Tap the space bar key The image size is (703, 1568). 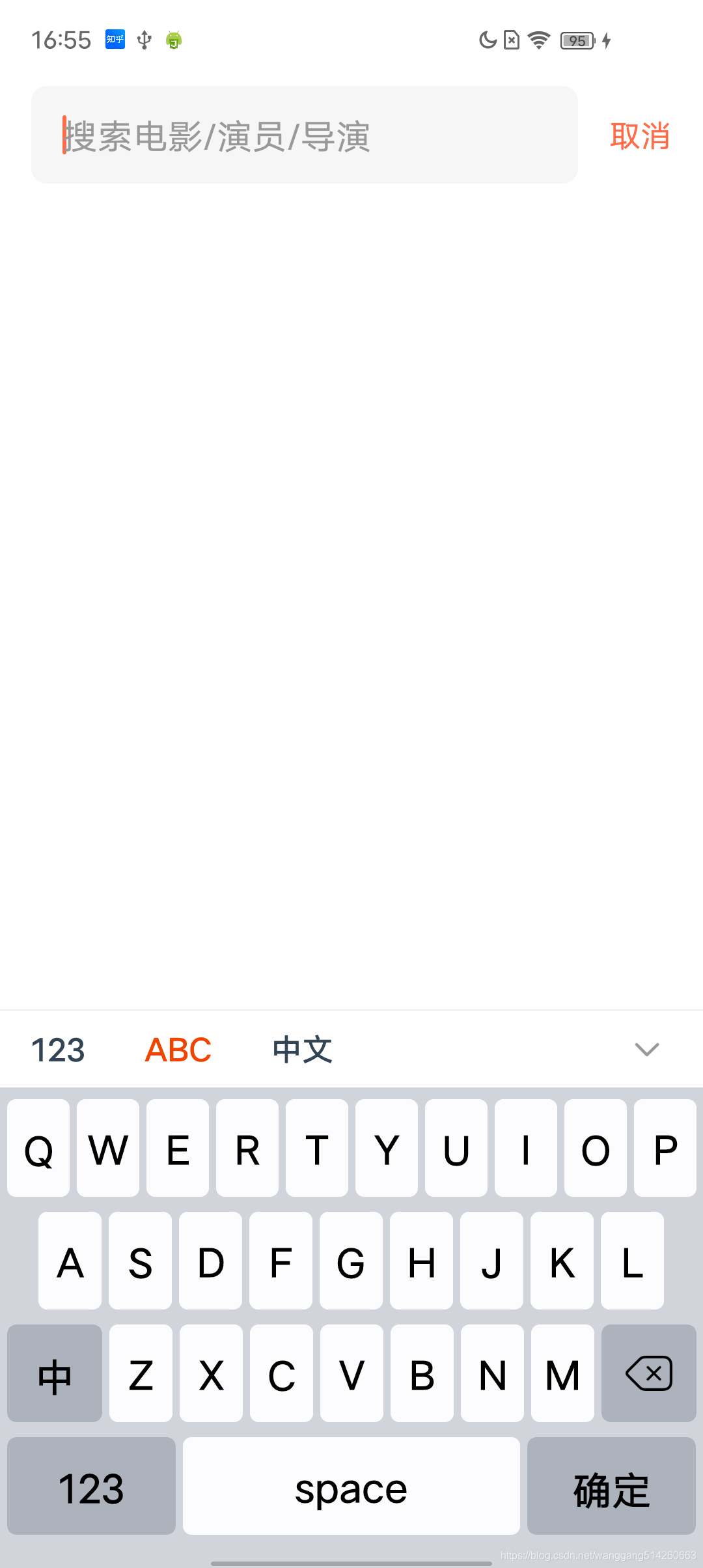click(351, 1486)
